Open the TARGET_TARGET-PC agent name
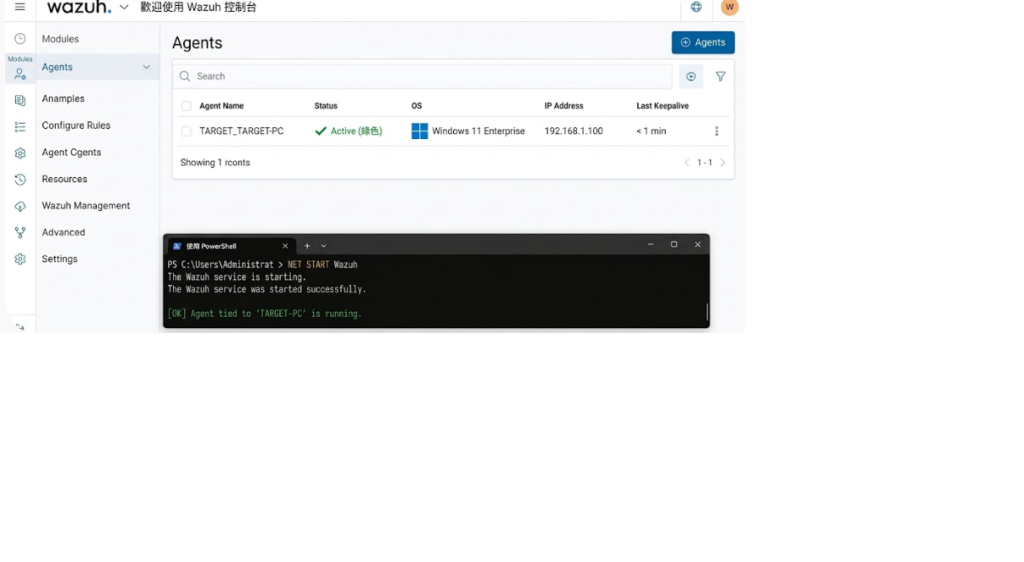1024x562 pixels. [242, 131]
